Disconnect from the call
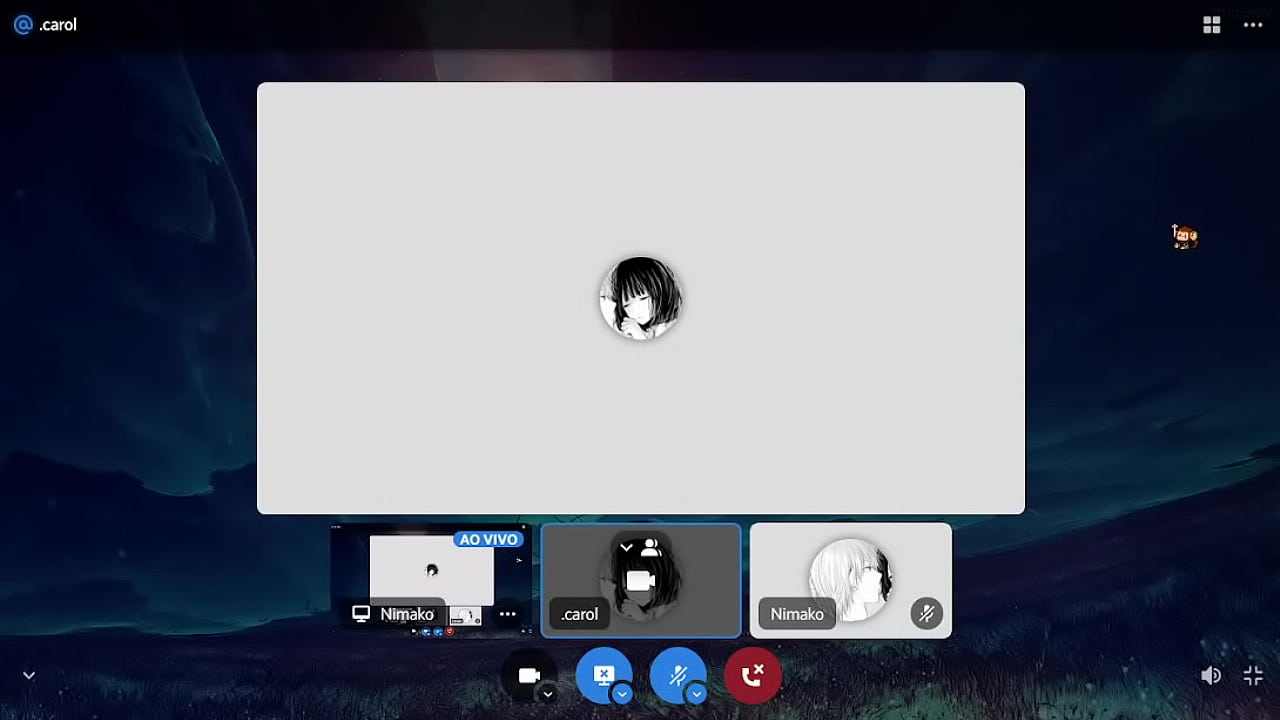The image size is (1280, 720). tap(752, 676)
